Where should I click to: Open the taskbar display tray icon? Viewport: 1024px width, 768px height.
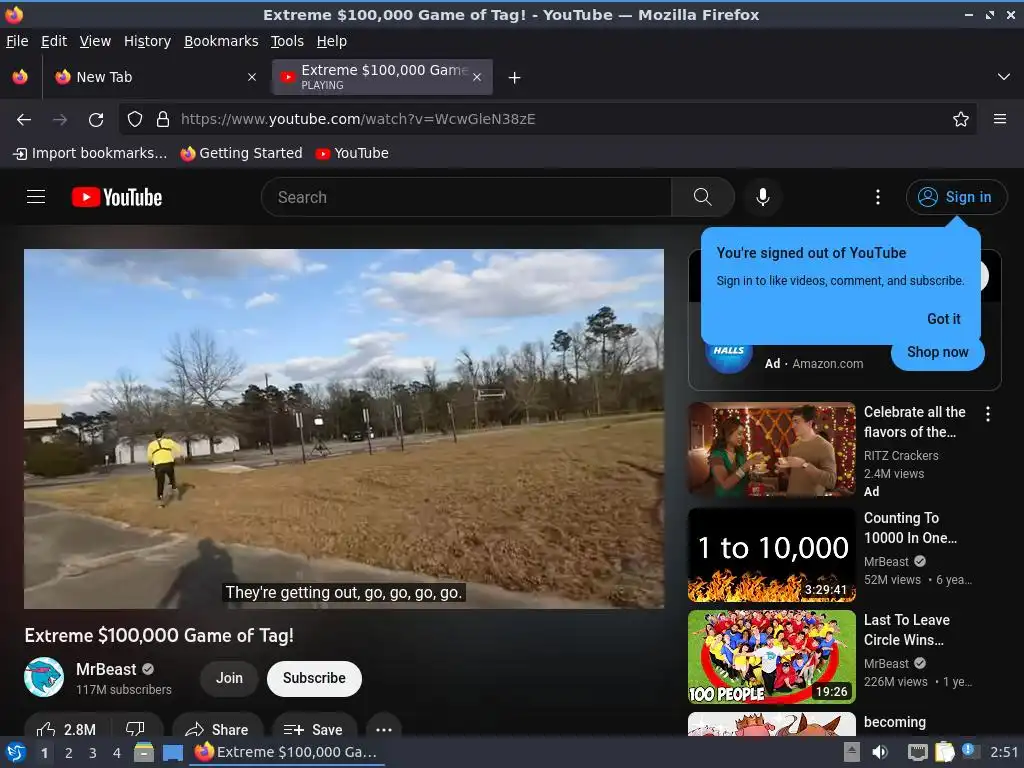pos(918,752)
